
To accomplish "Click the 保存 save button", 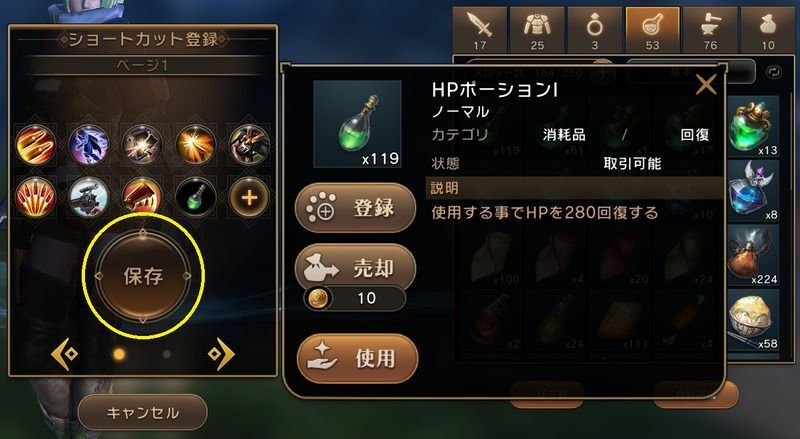I will [143, 276].
